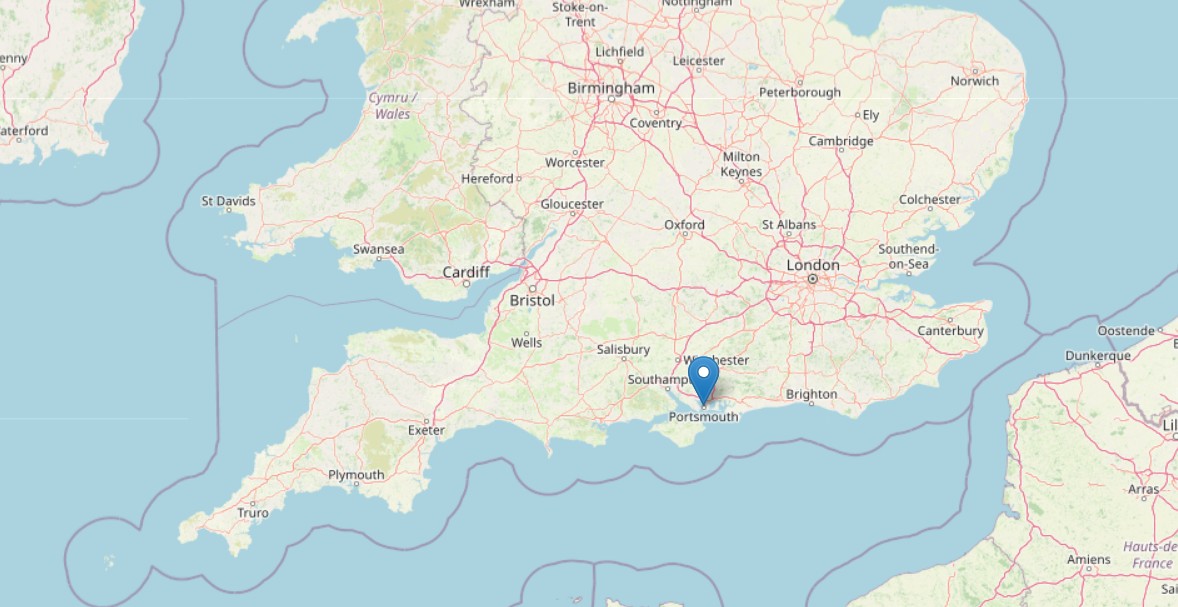Select the Norwich label
This screenshot has height=607, width=1178.
(x=974, y=80)
